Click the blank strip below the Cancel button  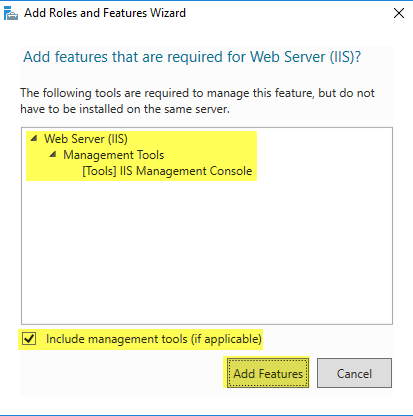(354, 391)
